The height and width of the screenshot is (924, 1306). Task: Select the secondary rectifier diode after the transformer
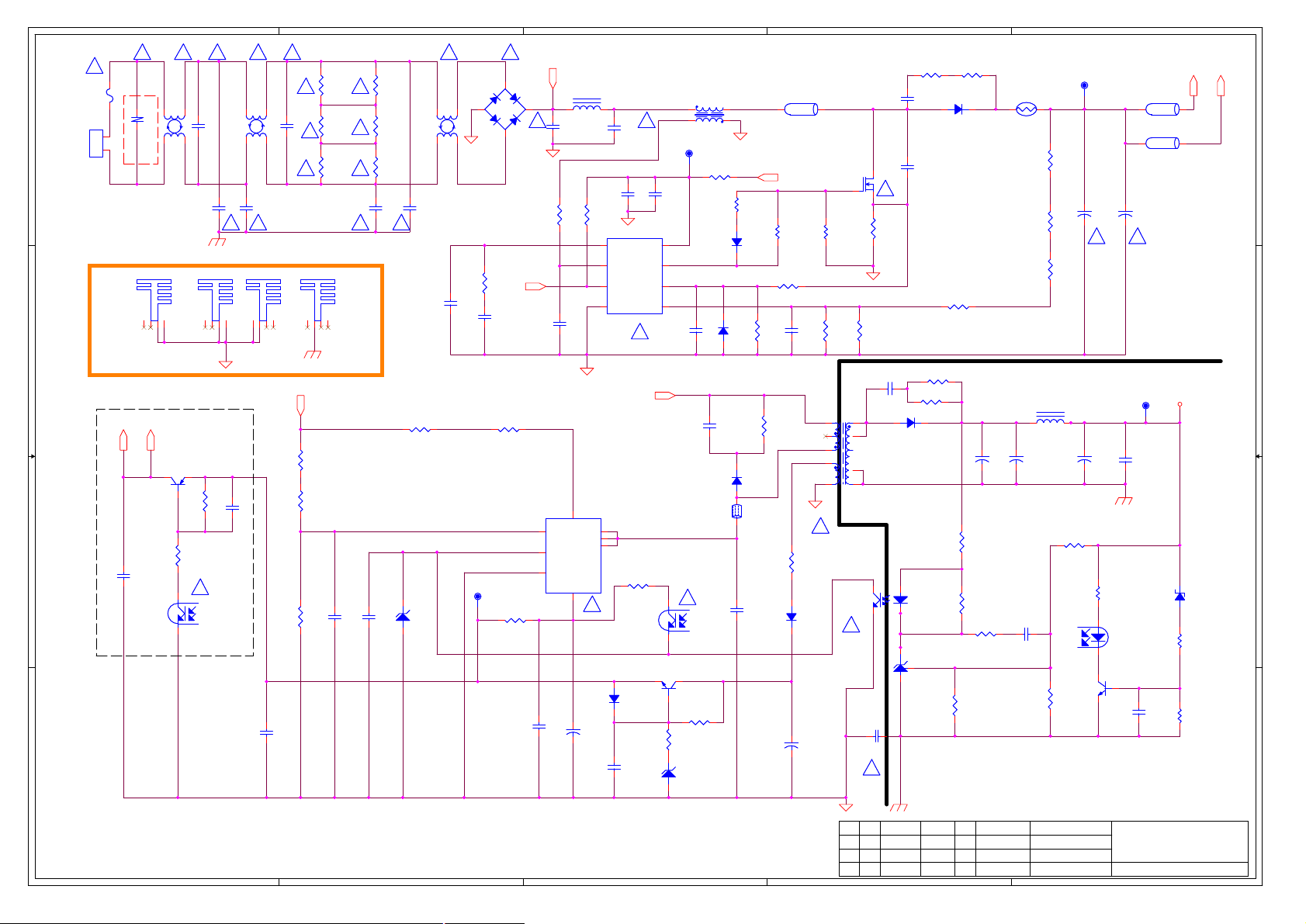click(911, 423)
